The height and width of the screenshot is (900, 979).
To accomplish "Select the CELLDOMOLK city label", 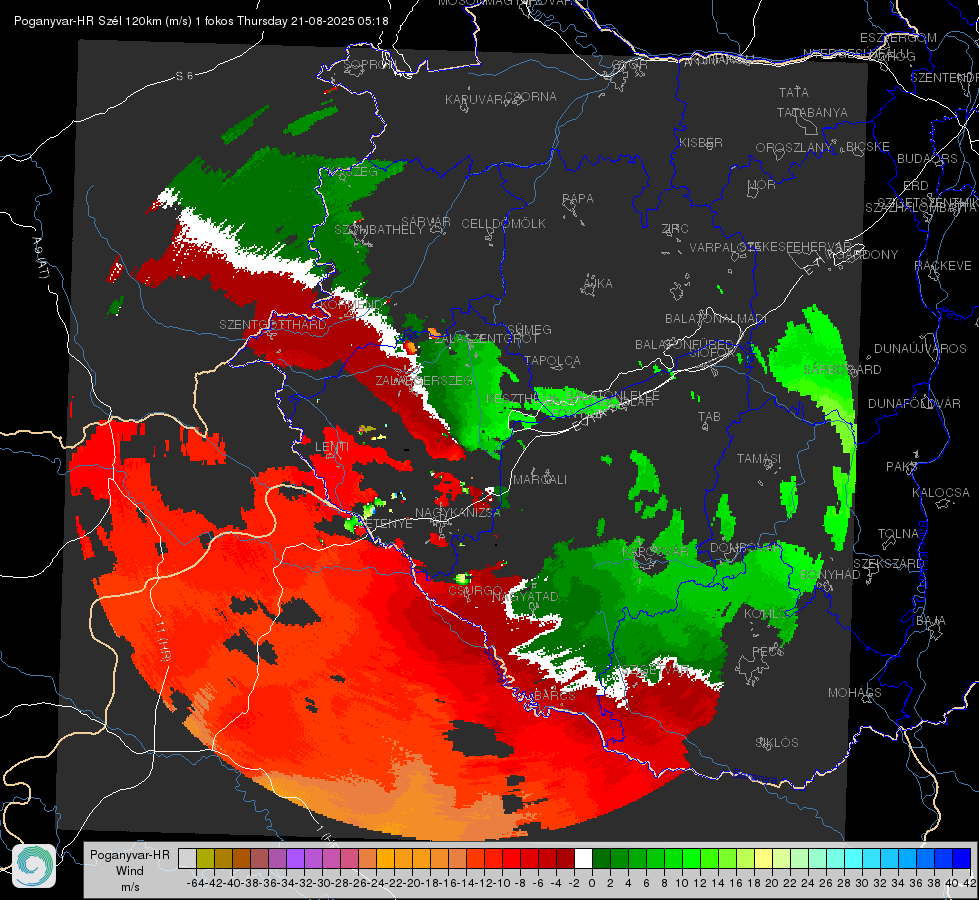I will pos(504,224).
